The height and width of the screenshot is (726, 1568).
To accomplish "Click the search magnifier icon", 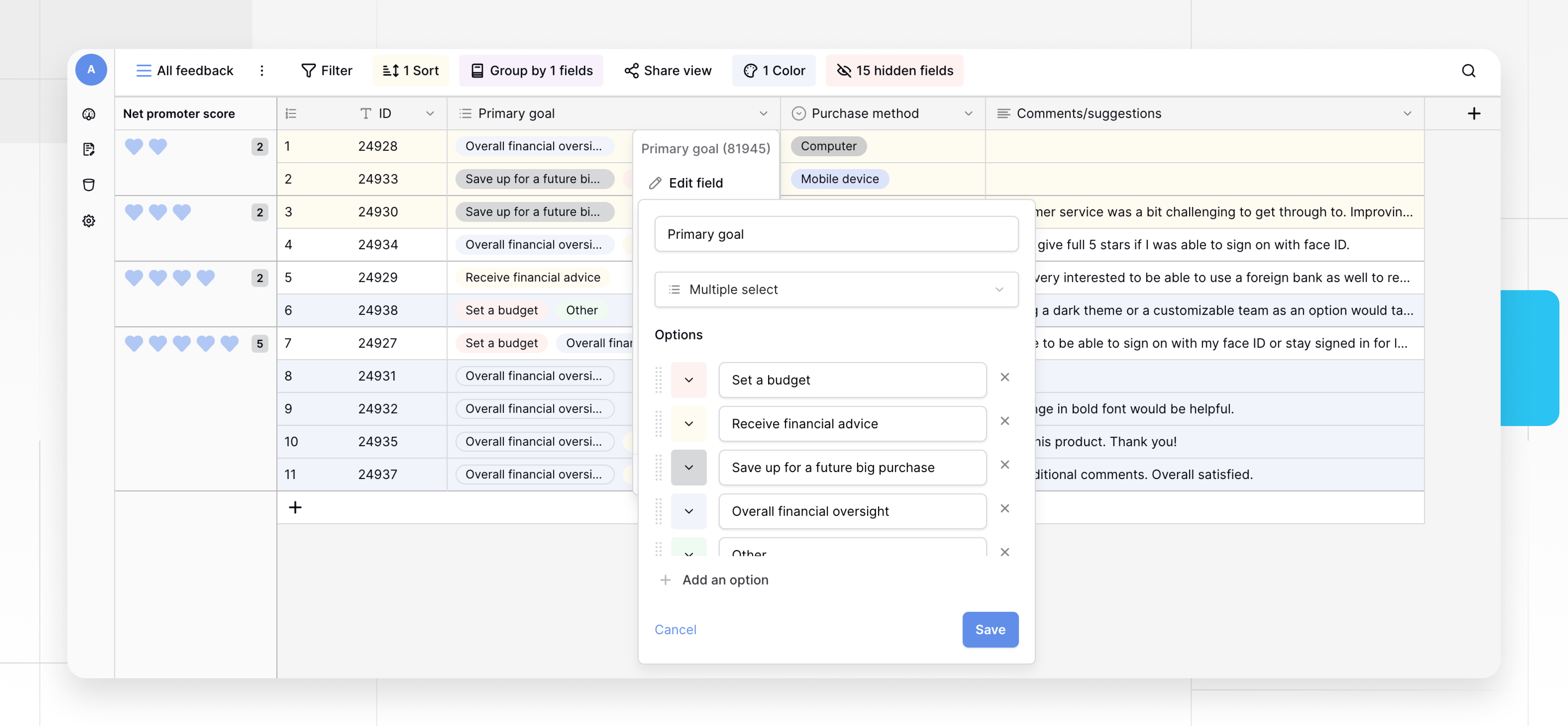I will pos(1468,71).
